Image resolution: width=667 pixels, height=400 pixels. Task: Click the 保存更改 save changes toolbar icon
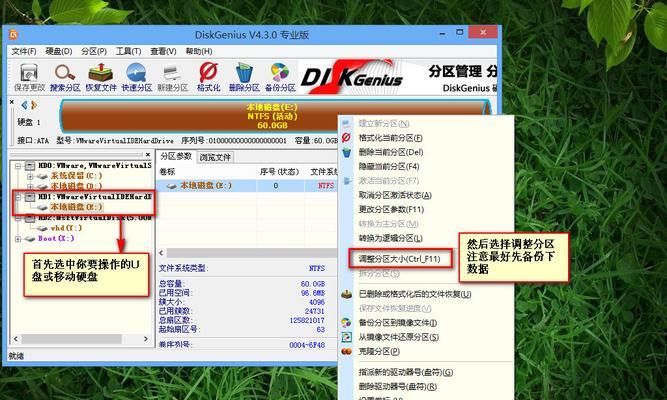pyautogui.click(x=29, y=77)
